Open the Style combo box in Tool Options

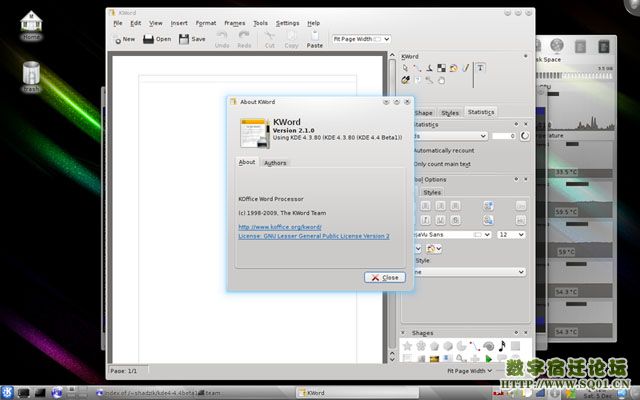tap(469, 272)
